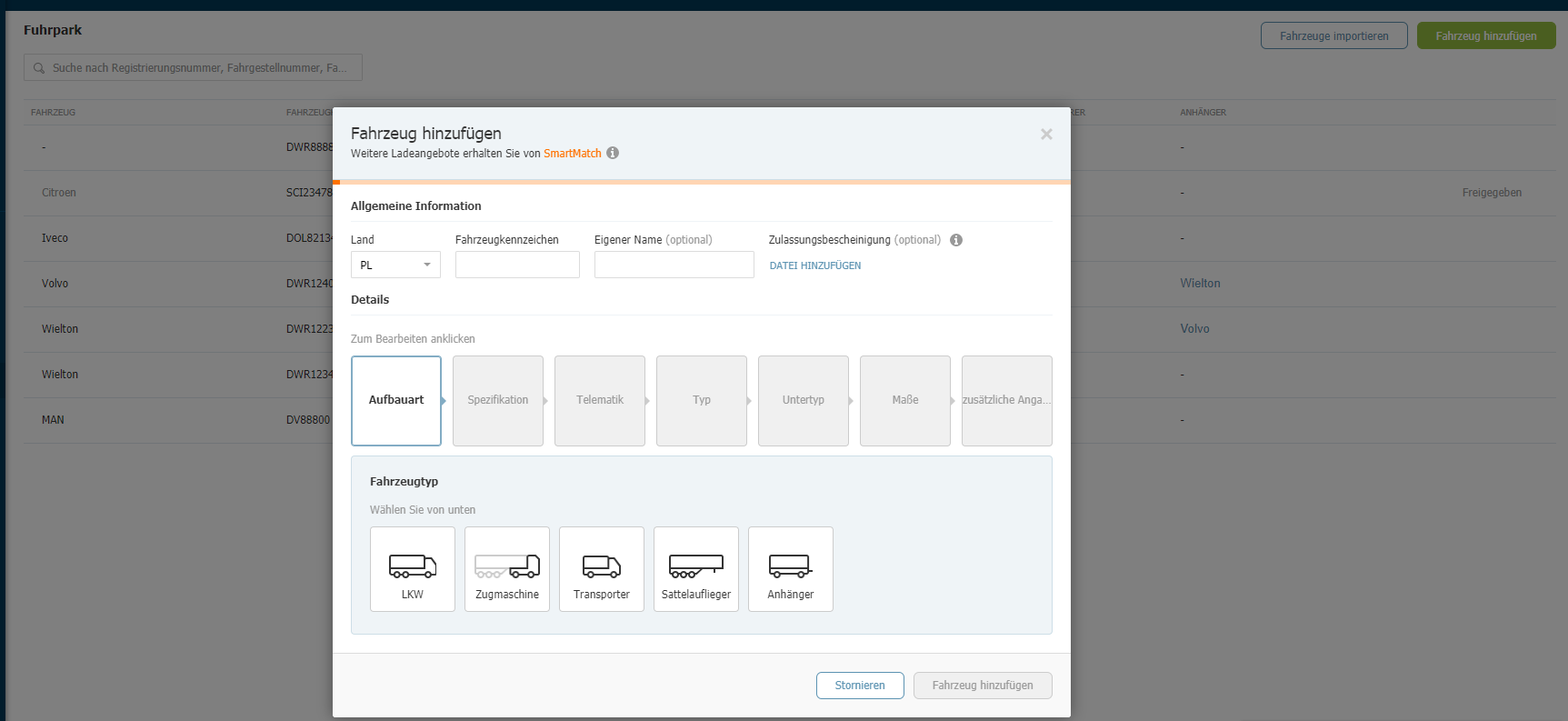Click the DV88800 registration cell

(x=308, y=420)
